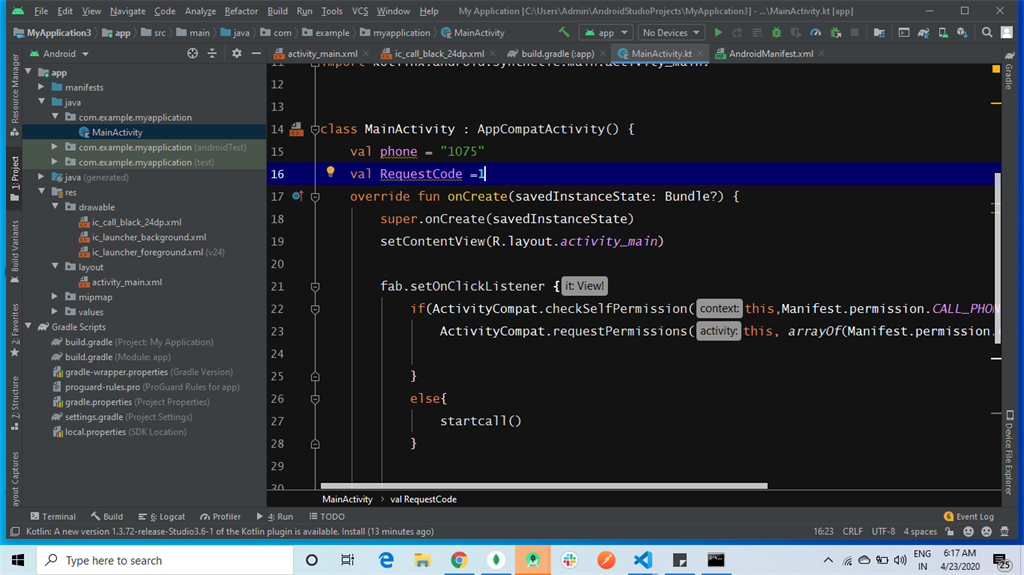Click the horizontal editor scrollbar
The width and height of the screenshot is (1024, 575).
[x=544, y=485]
